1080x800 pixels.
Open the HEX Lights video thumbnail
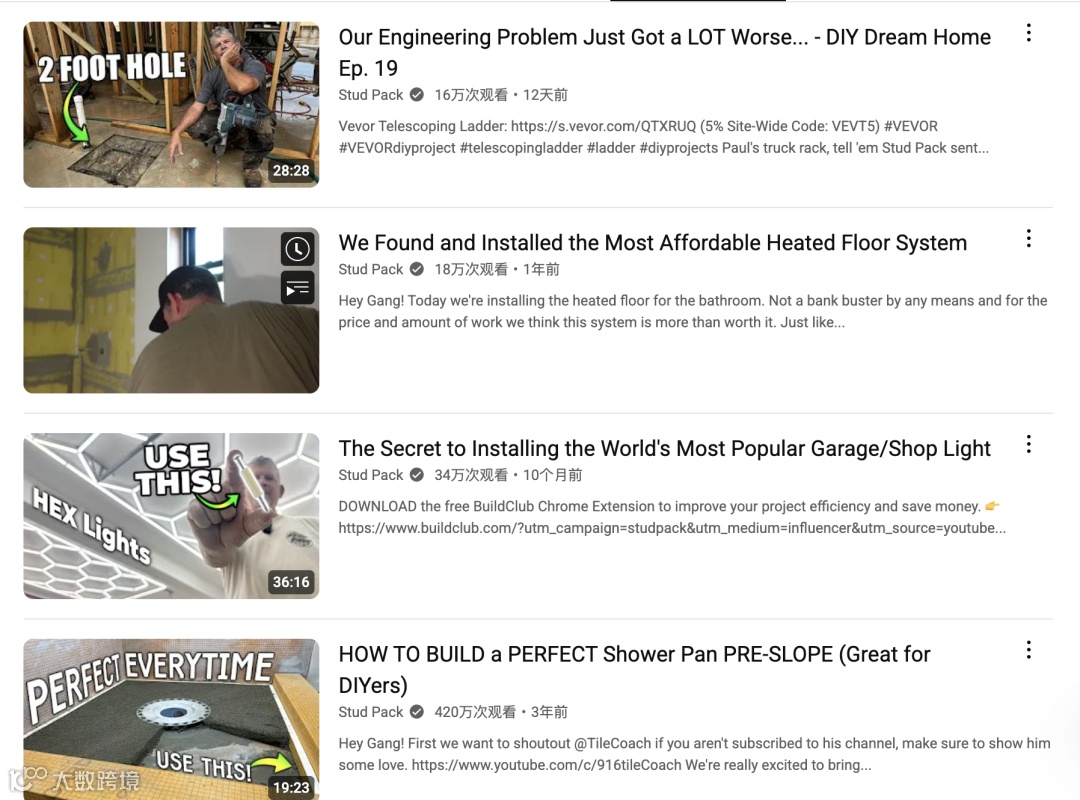click(x=172, y=516)
